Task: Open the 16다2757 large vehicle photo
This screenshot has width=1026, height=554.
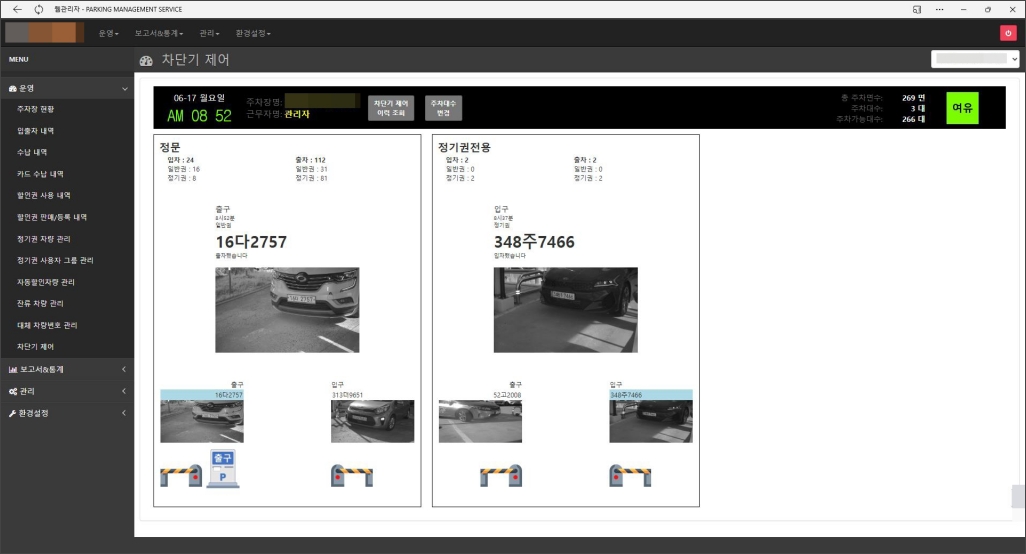Action: click(287, 309)
